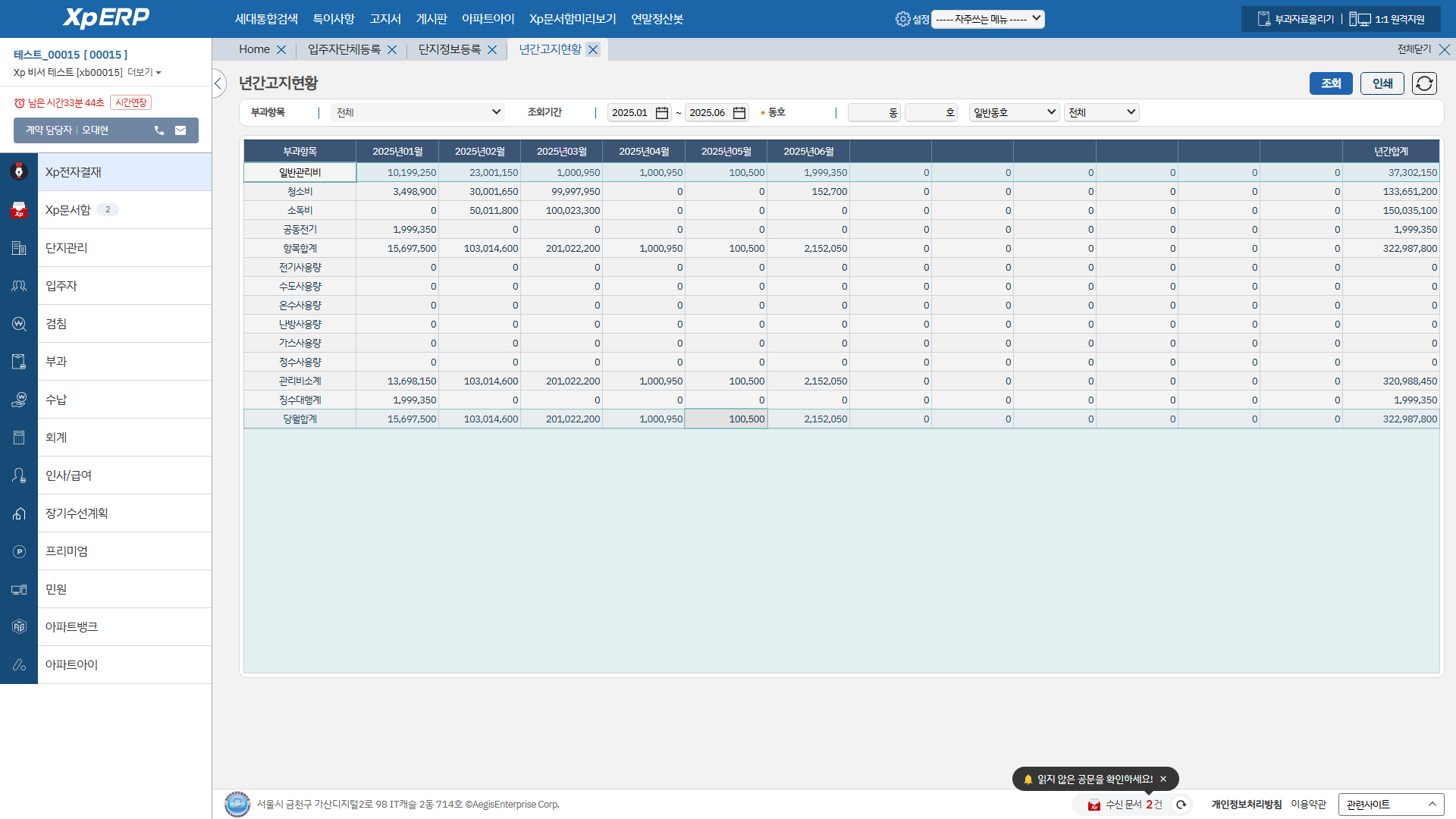Refresh the received documents count
The height and width of the screenshot is (819, 1456).
click(1181, 805)
